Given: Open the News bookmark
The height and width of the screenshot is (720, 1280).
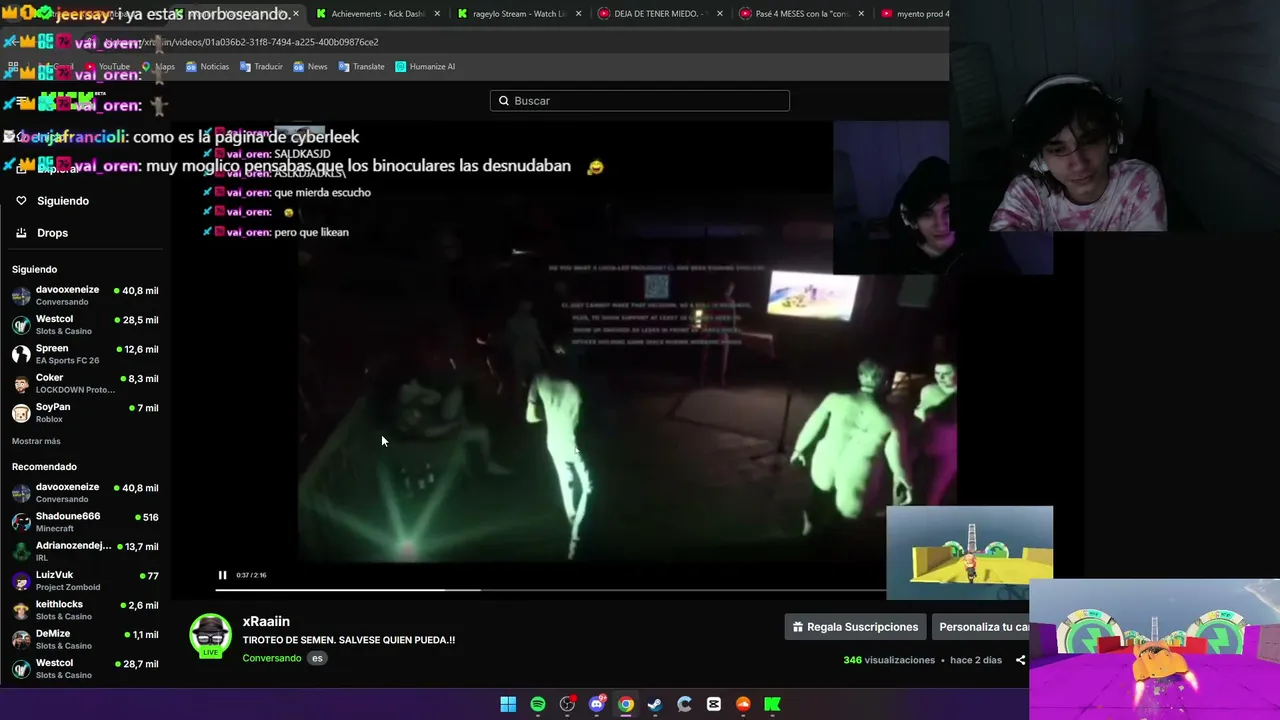Looking at the screenshot, I should click(x=310, y=67).
